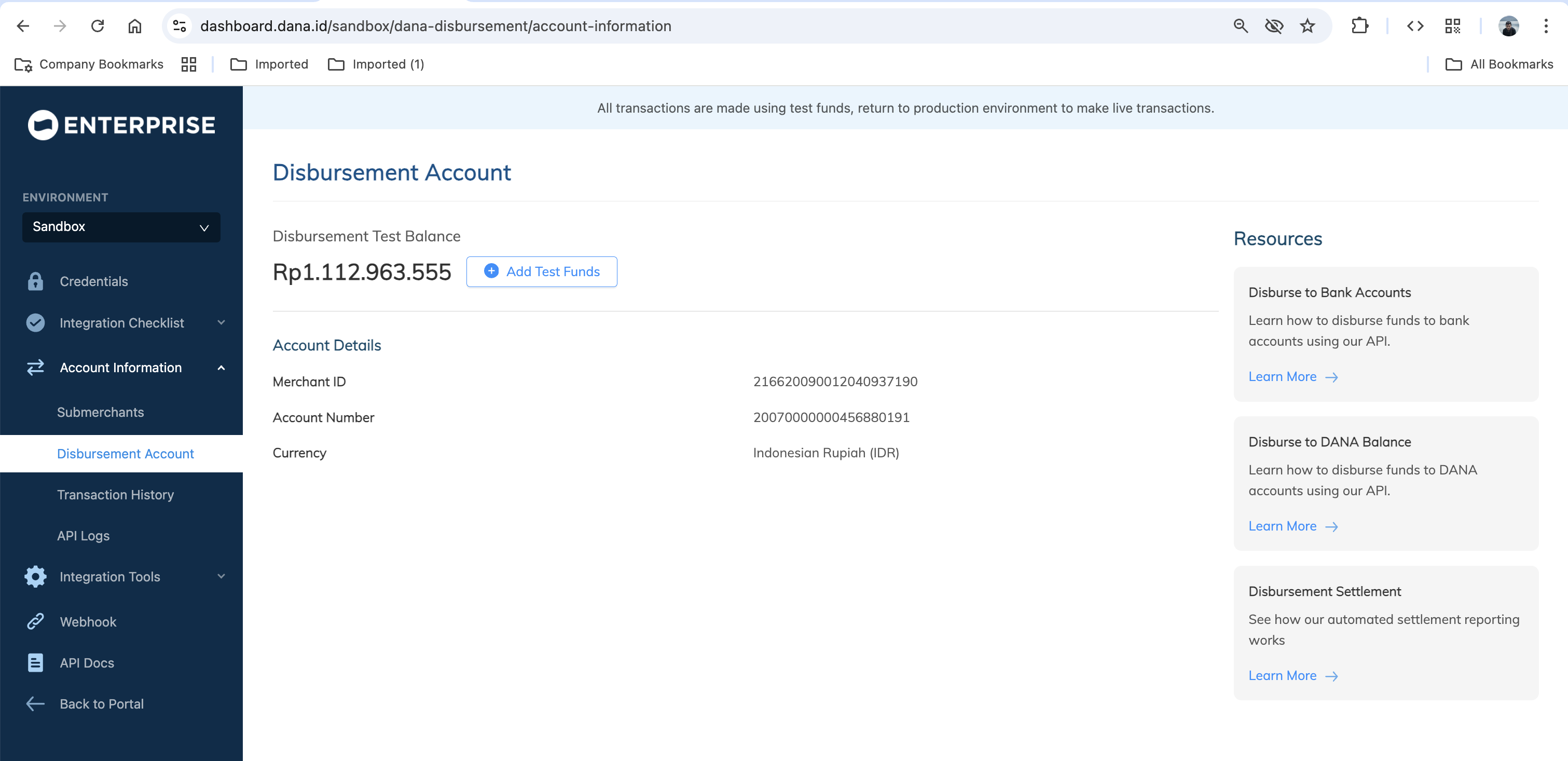
Task: Click the Enterprise logo in the sidebar
Action: click(x=120, y=125)
